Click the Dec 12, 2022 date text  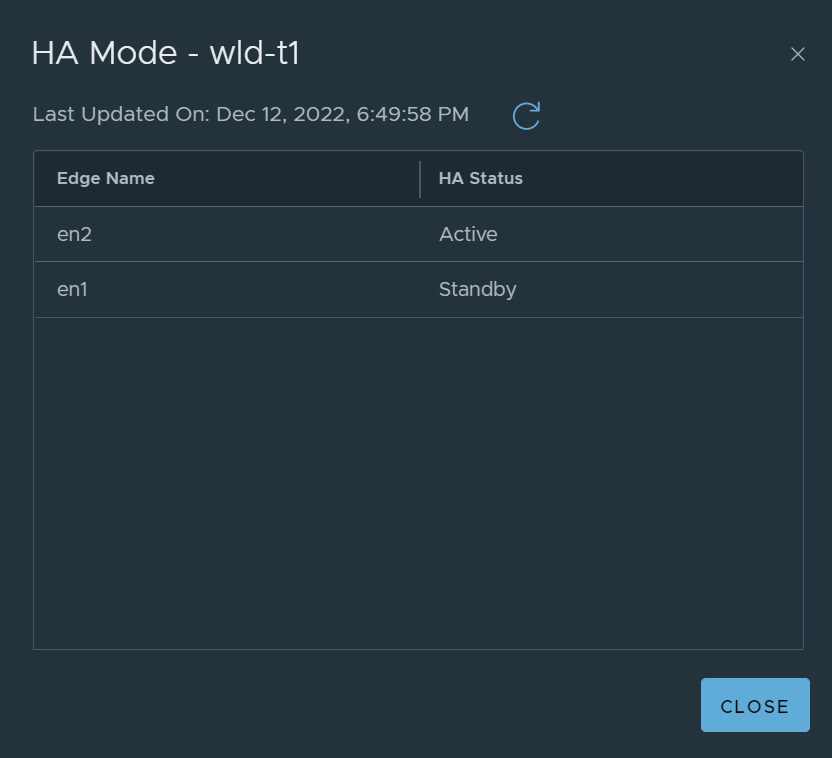283,115
